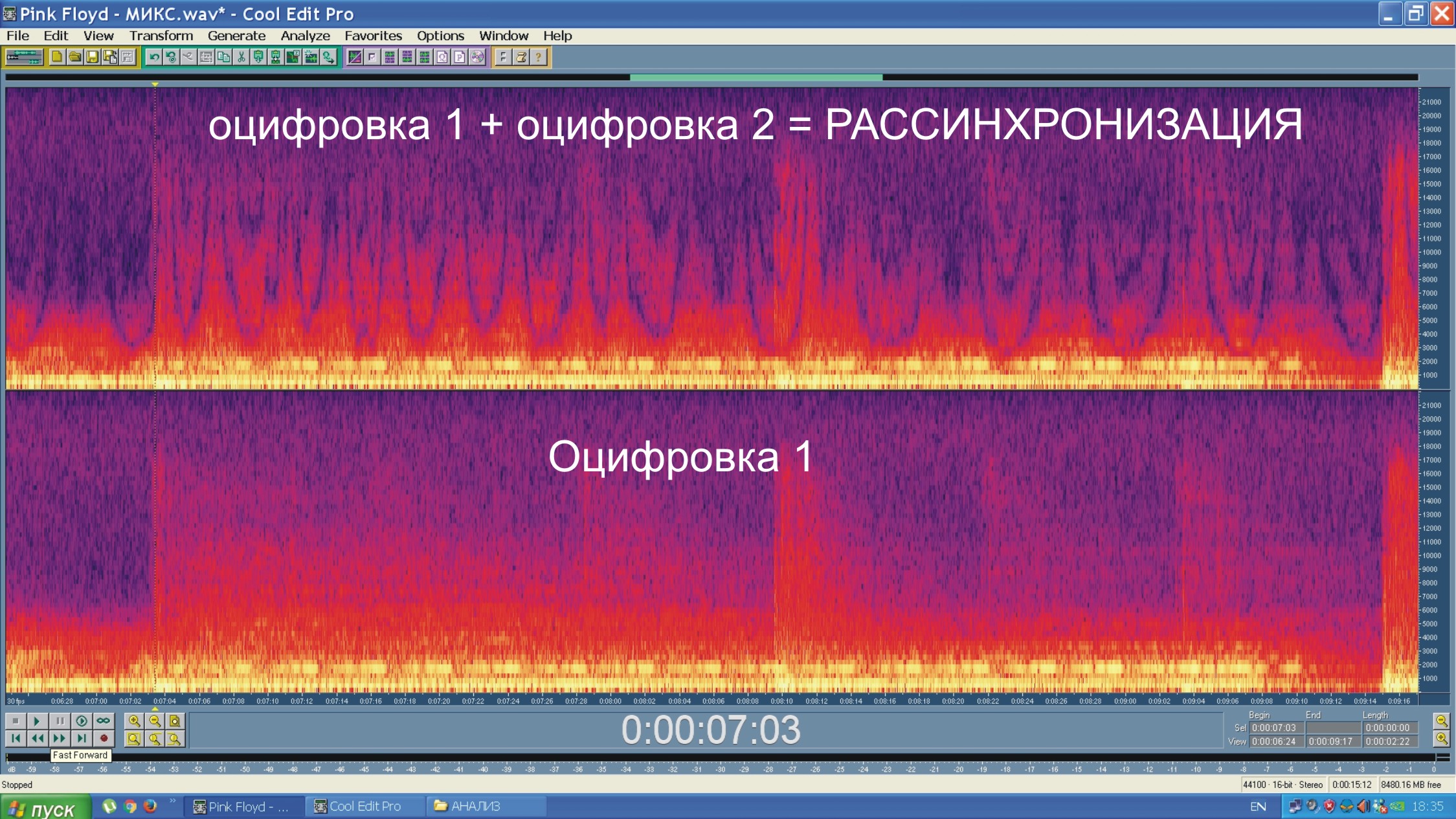Click the Sel Length field 0:00:00:00
1456x819 pixels.
pyautogui.click(x=1390, y=728)
